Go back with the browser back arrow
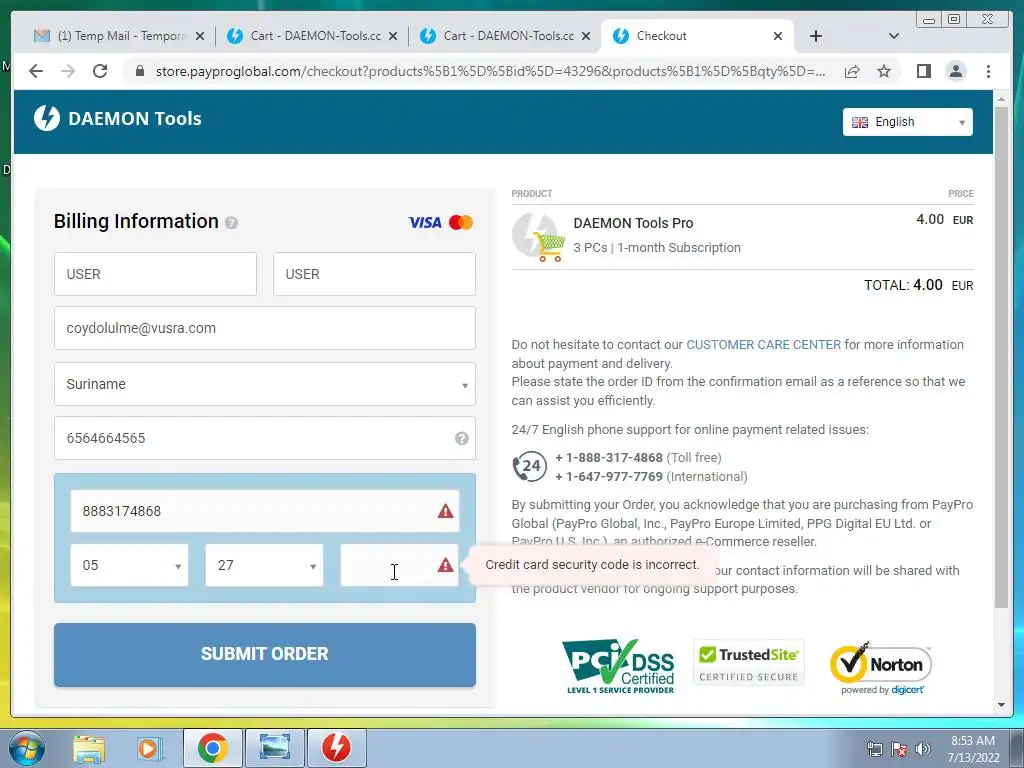Screen dimensions: 1024x768 (36, 71)
